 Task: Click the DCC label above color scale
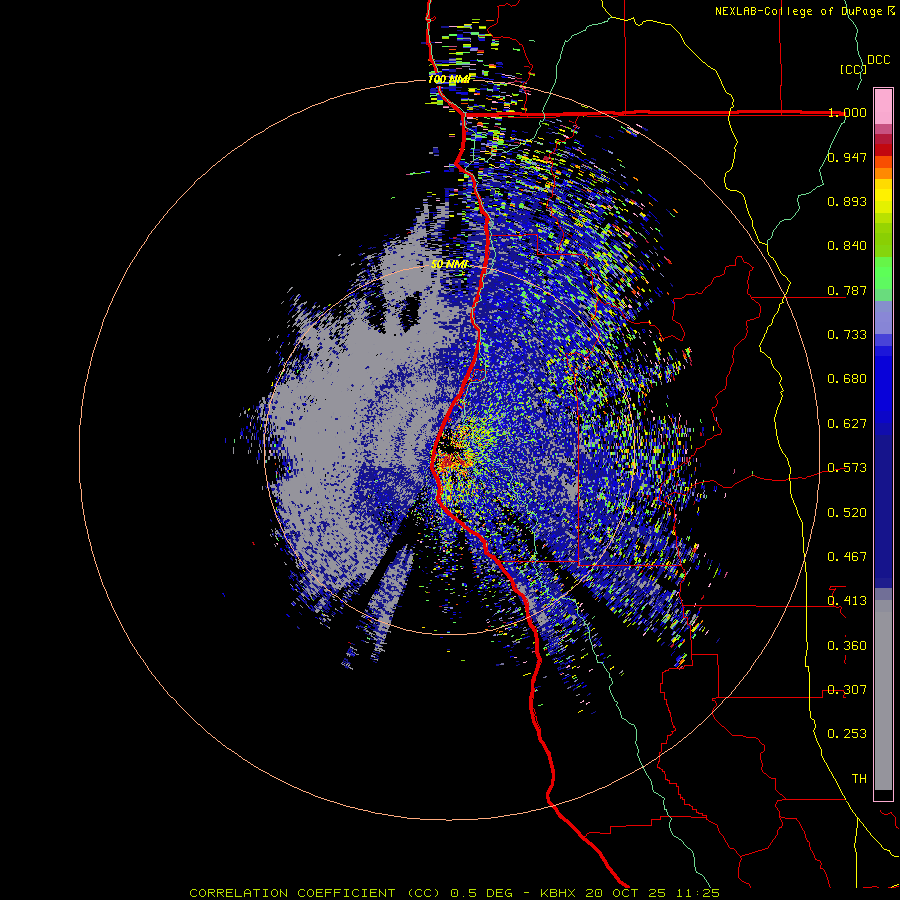(879, 60)
